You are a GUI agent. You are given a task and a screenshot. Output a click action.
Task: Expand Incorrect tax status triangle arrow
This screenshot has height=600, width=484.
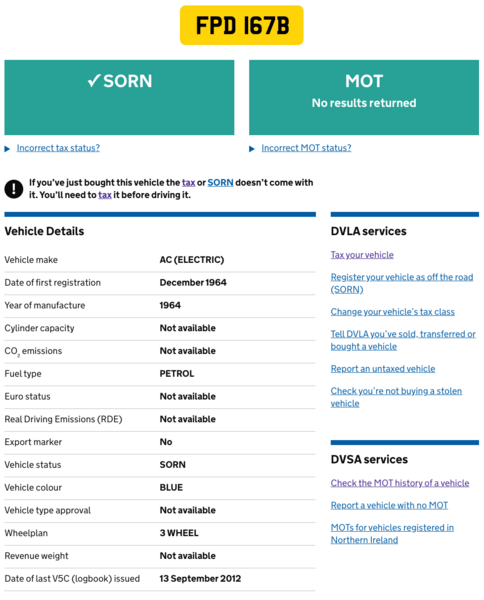pos(7,149)
